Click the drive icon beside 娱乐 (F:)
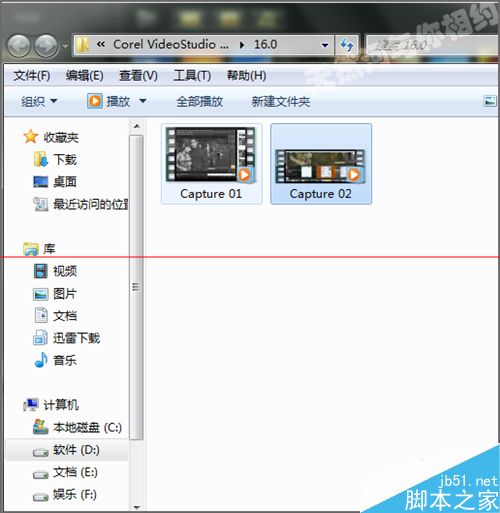Image resolution: width=500 pixels, height=513 pixels. 41,497
